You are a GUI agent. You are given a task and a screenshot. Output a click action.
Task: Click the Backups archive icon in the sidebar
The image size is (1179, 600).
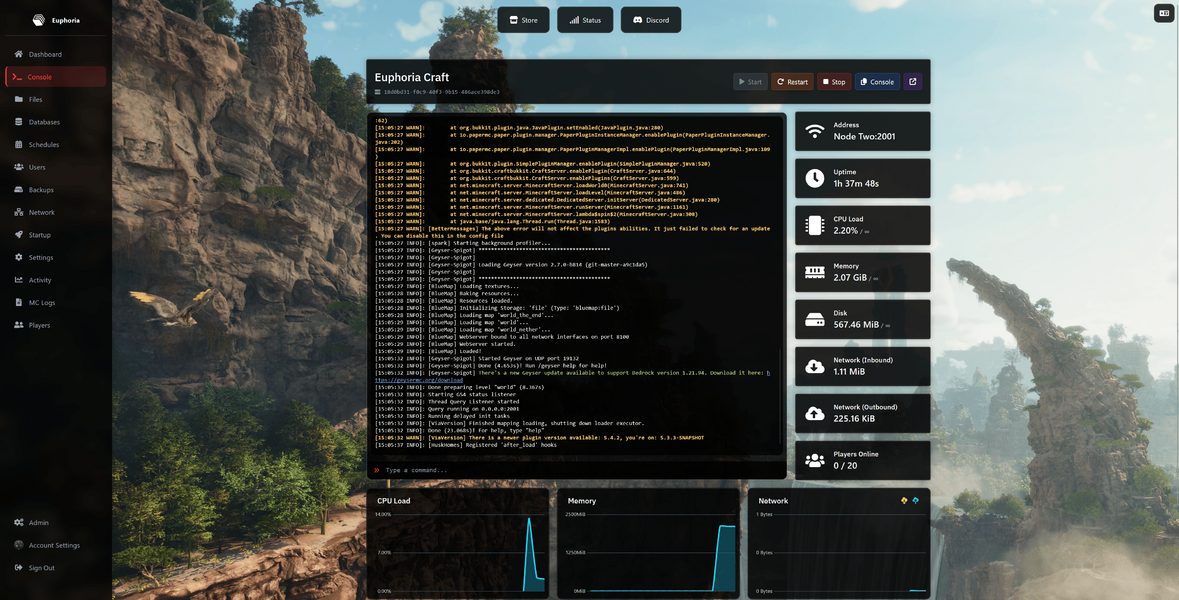[19, 189]
